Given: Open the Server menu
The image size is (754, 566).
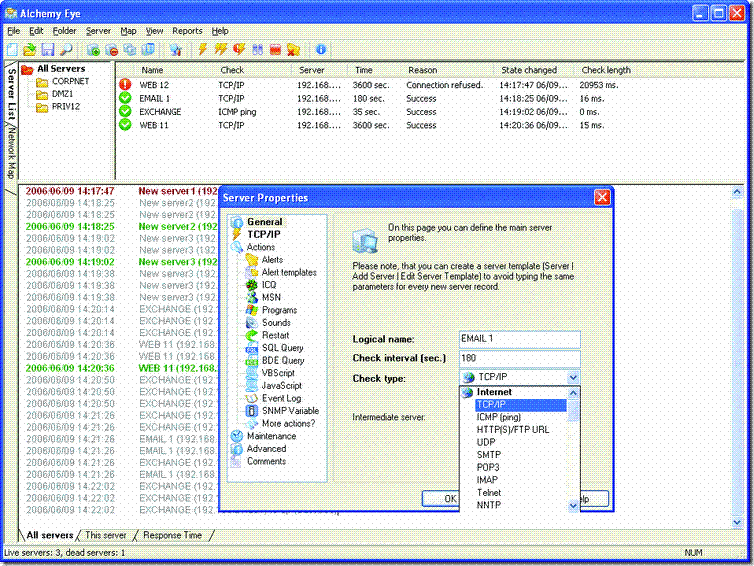Looking at the screenshot, I should pos(98,31).
